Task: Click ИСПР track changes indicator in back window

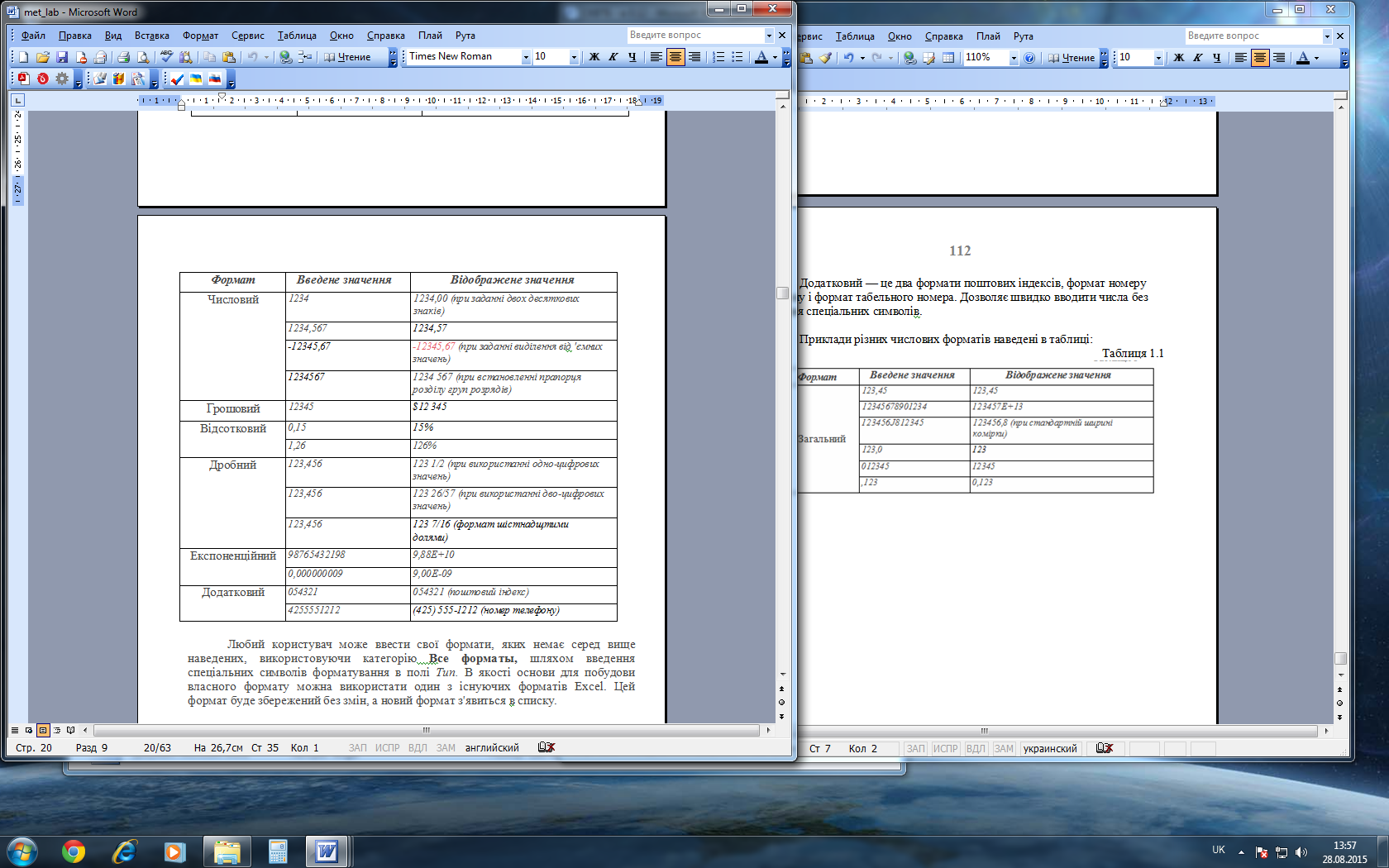Action: click(945, 748)
